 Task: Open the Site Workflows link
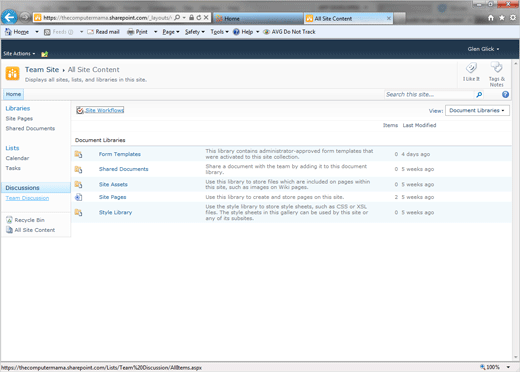(104, 110)
